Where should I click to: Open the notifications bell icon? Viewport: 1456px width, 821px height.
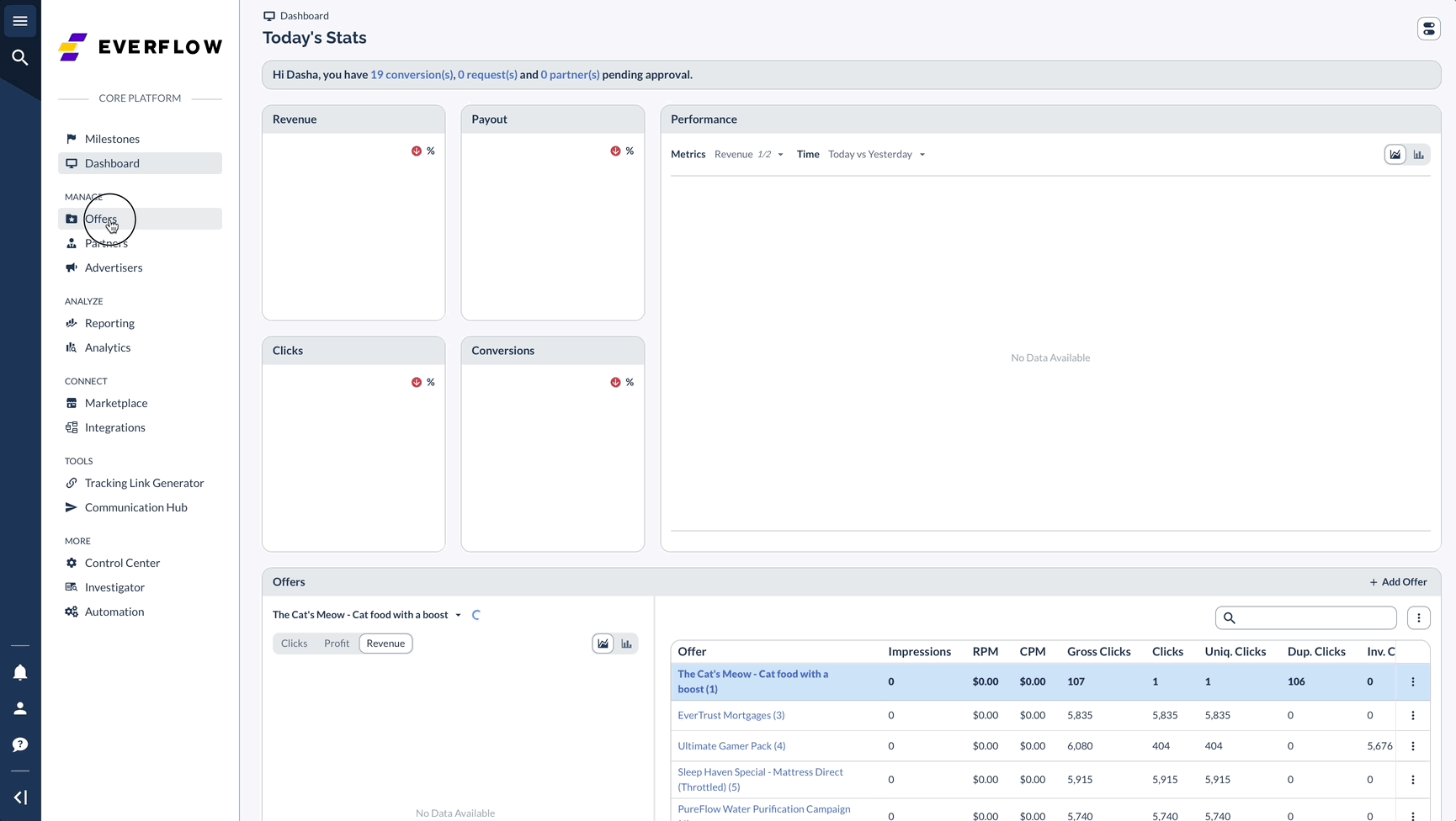click(20, 672)
